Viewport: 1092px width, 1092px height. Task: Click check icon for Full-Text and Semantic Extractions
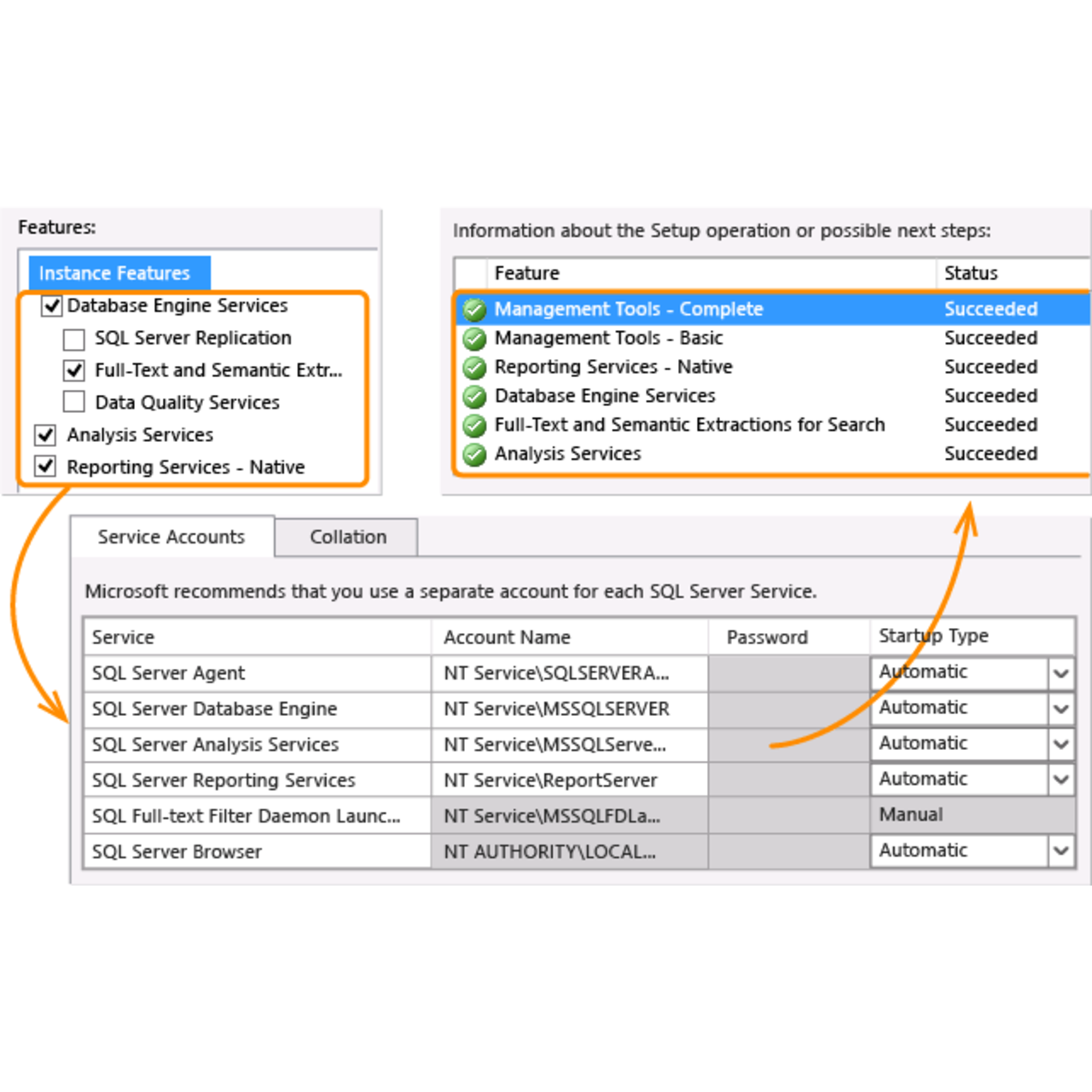[x=474, y=426]
